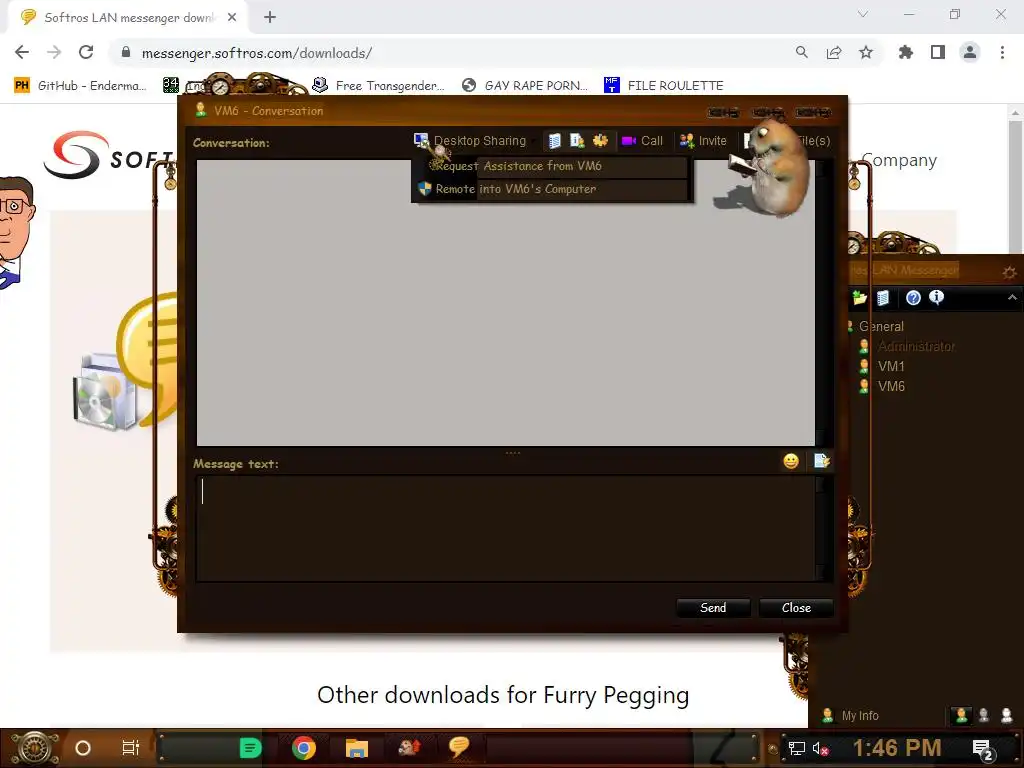1024x768 pixels.
Task: Click the Send button
Action: (x=712, y=607)
